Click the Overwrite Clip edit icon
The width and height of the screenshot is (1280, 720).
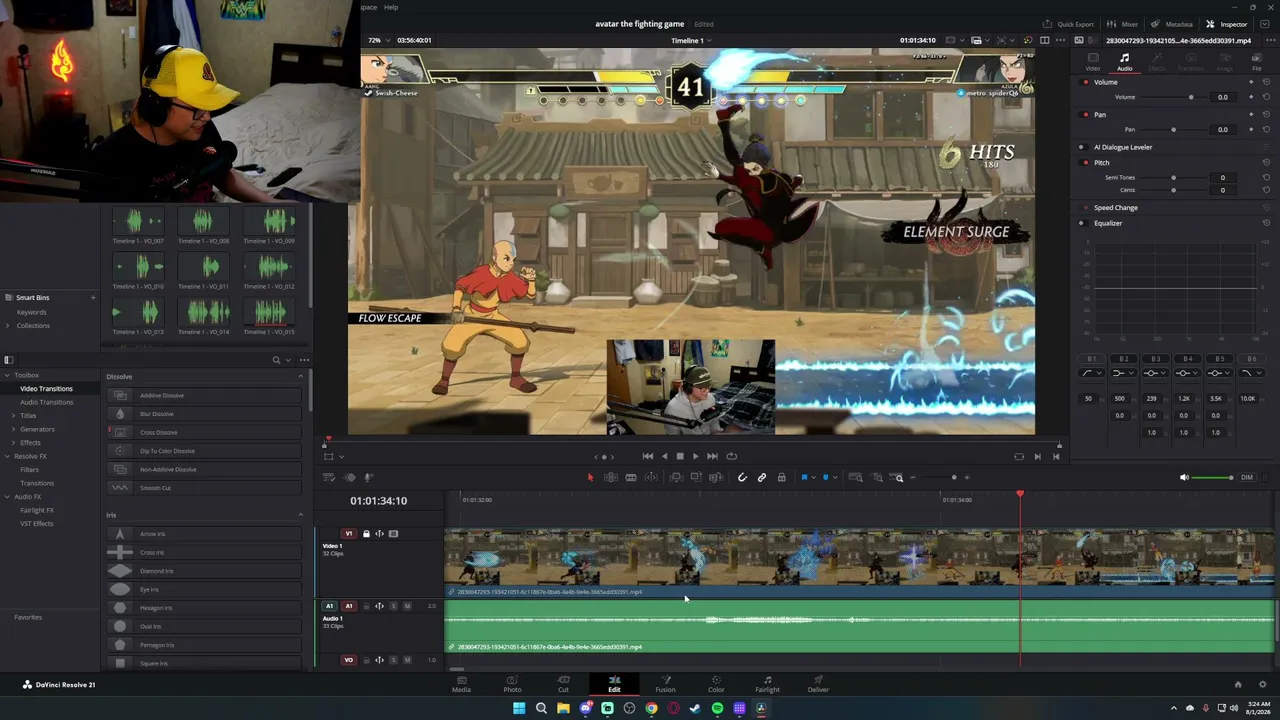coord(696,477)
